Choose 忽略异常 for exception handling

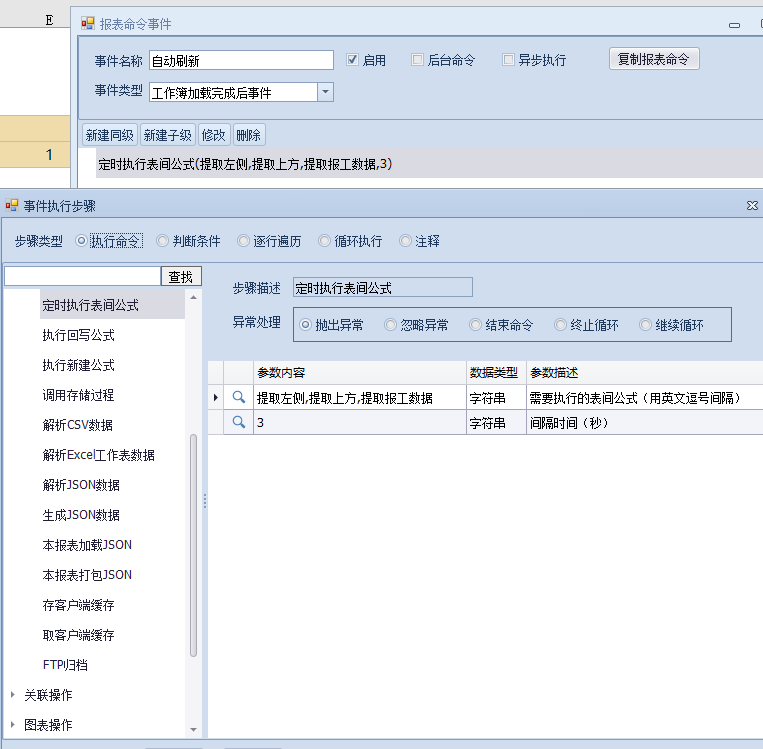click(391, 325)
